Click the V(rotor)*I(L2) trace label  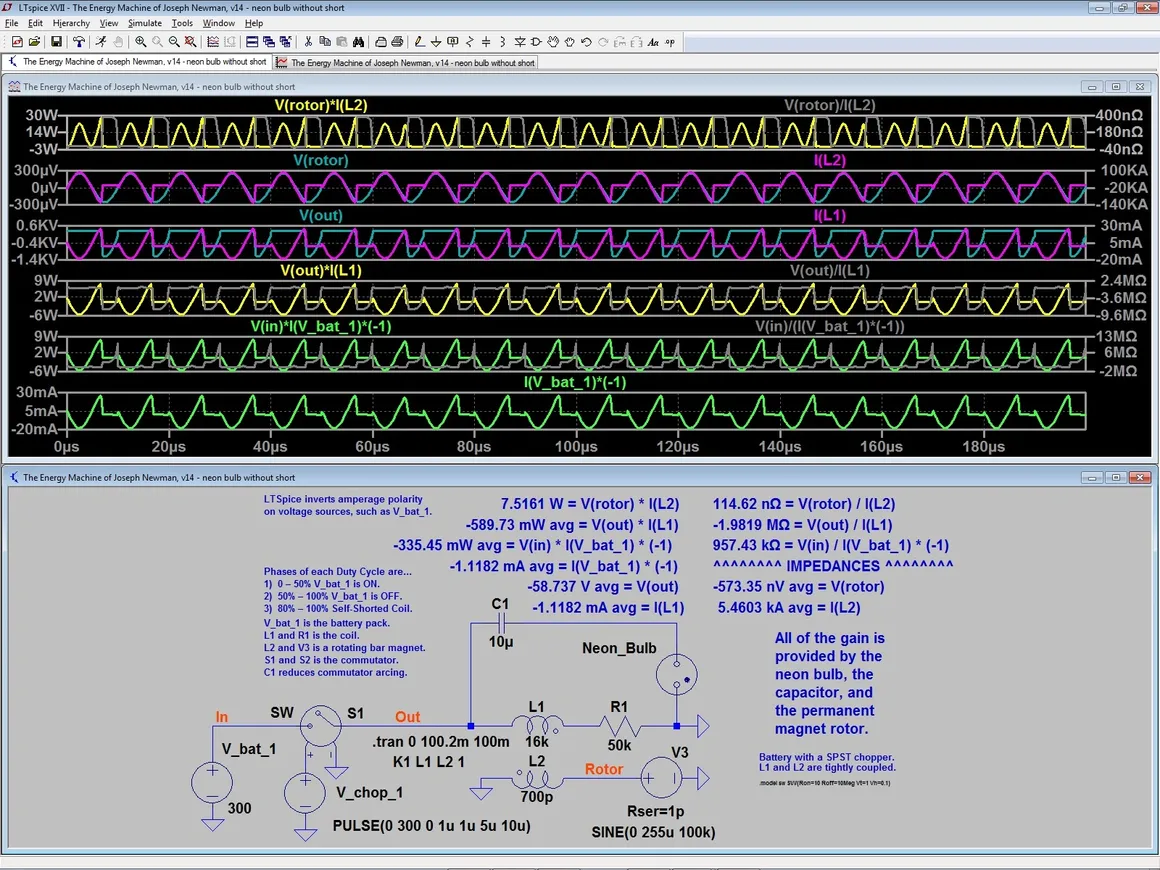point(321,105)
